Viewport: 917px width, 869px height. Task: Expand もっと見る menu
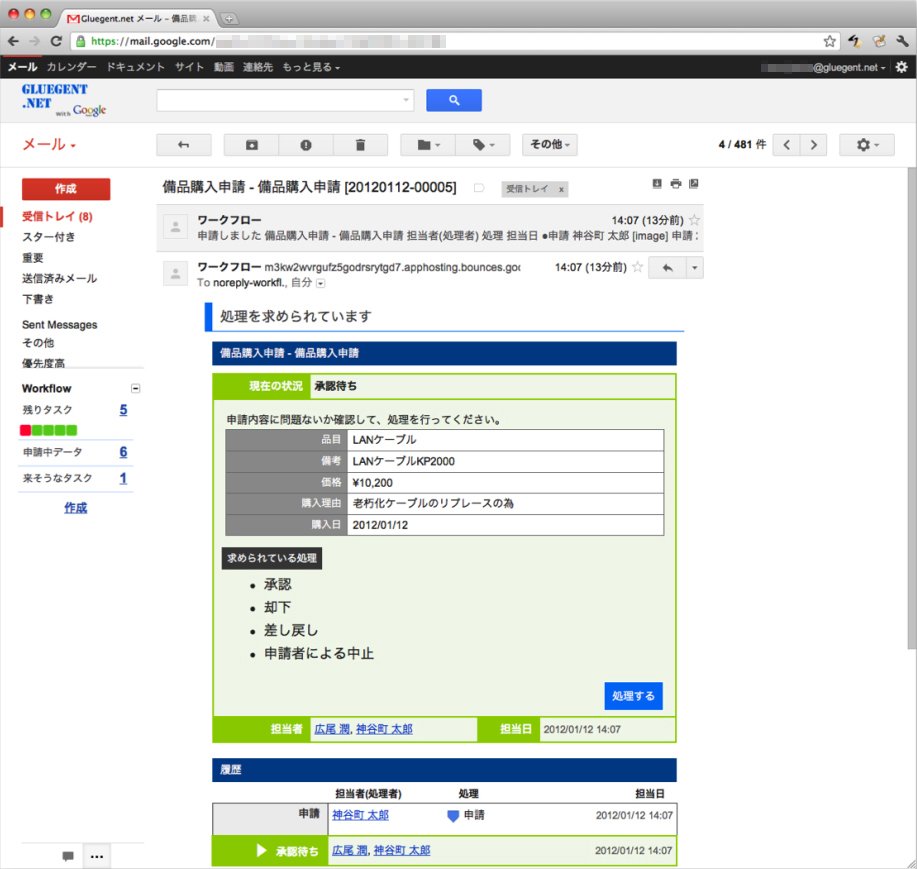coord(311,67)
